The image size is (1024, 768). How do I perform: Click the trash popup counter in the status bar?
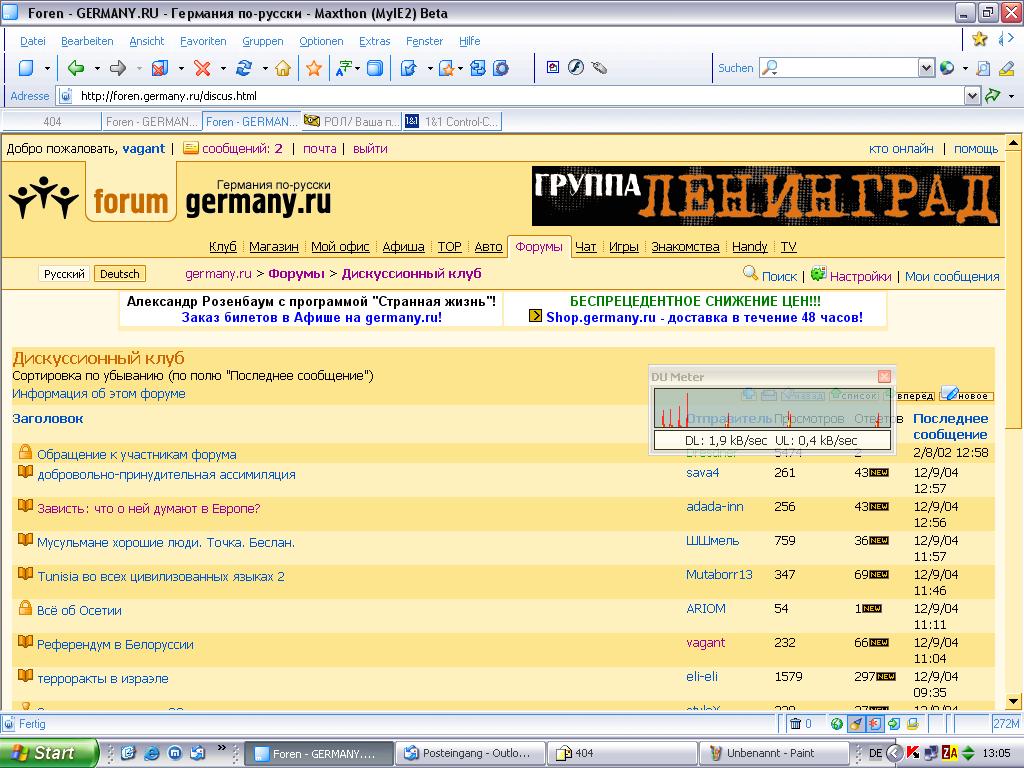point(801,724)
